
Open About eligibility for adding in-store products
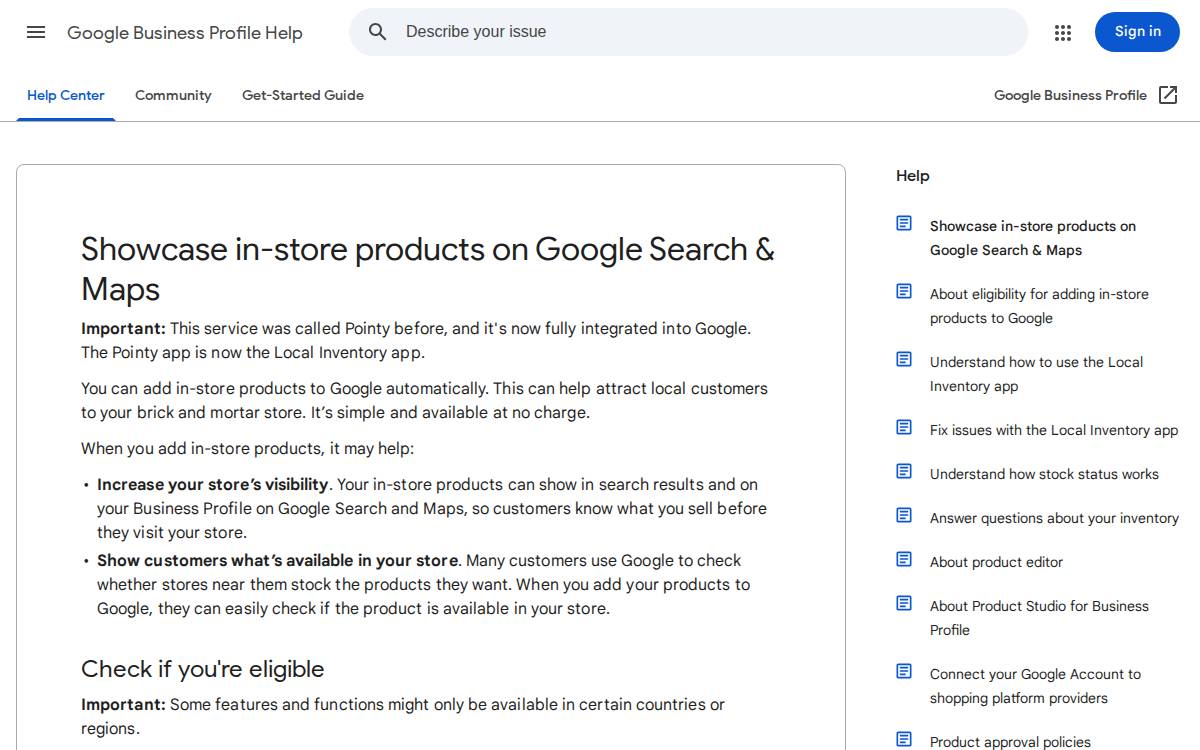pyautogui.click(x=1039, y=306)
